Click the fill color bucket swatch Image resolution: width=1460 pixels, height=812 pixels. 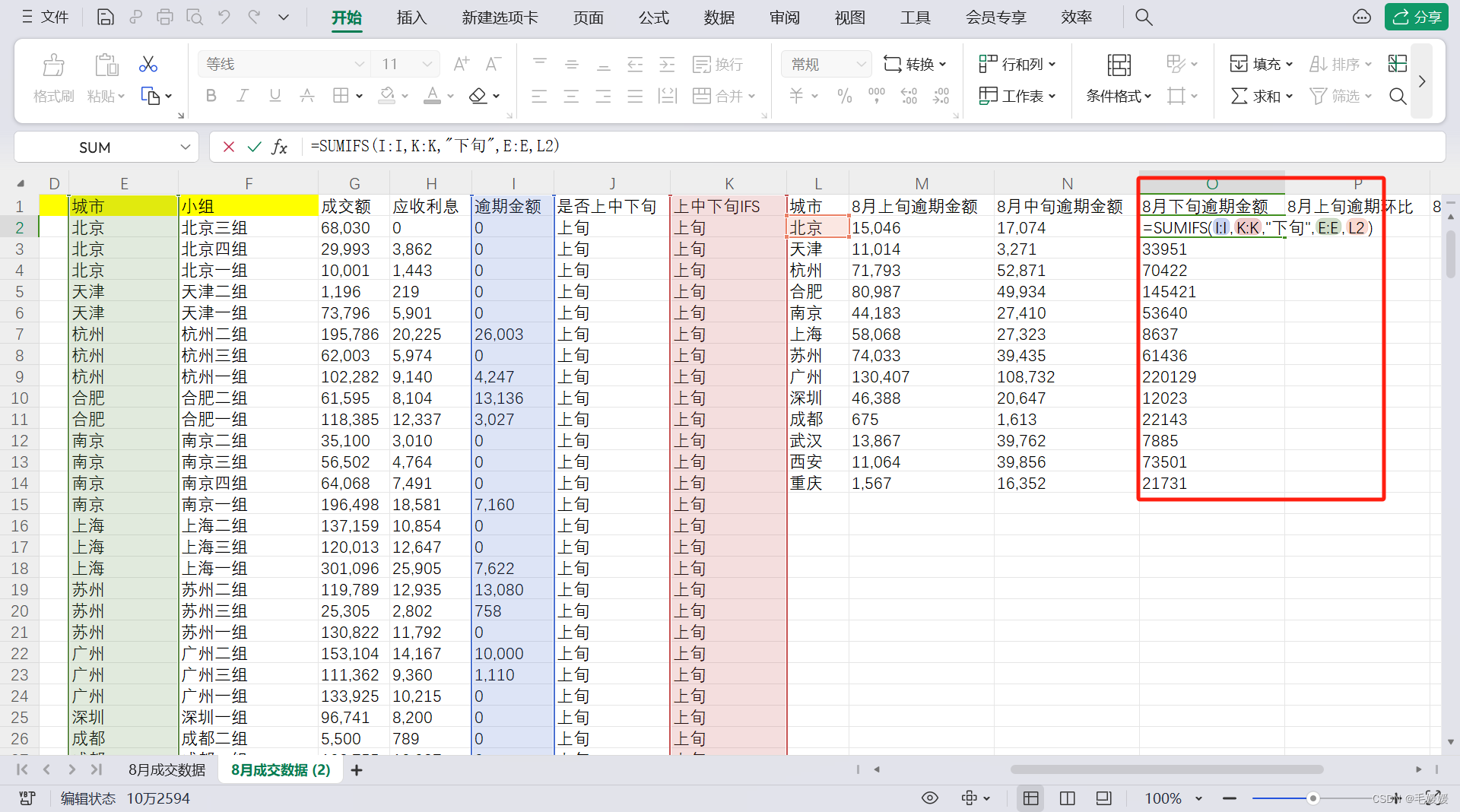pos(387,96)
